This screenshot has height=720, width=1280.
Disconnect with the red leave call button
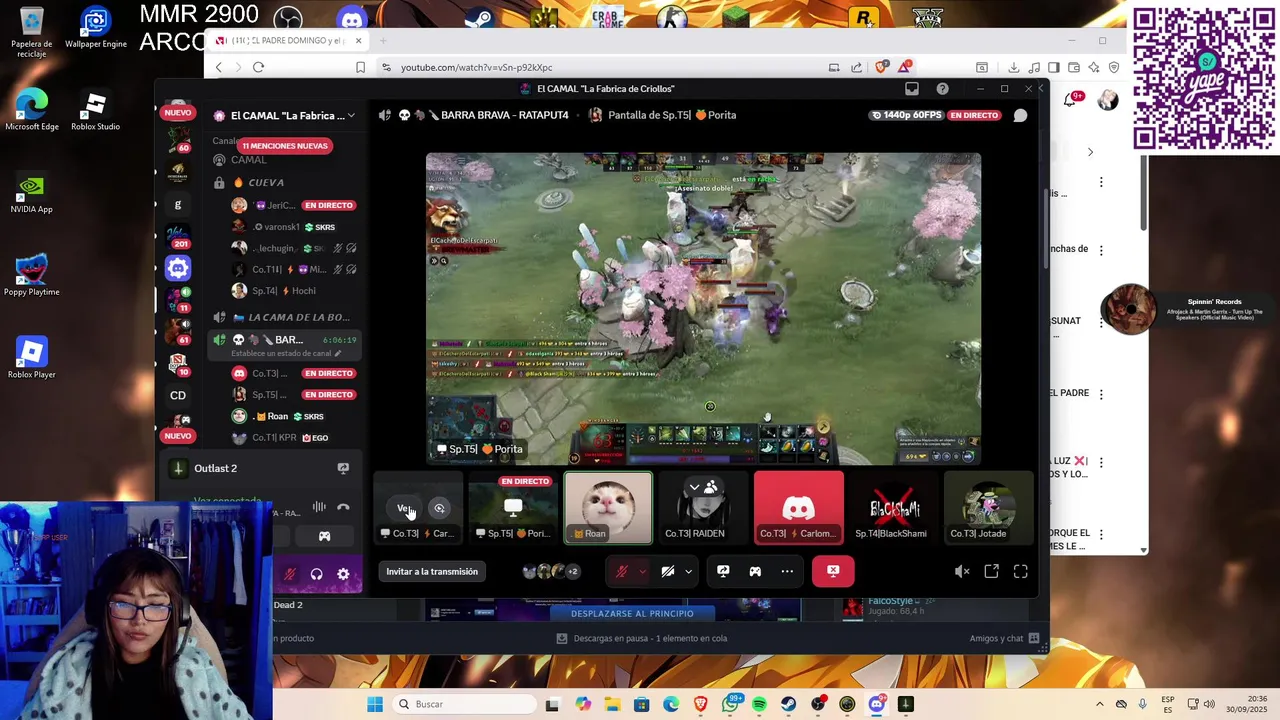pos(833,571)
